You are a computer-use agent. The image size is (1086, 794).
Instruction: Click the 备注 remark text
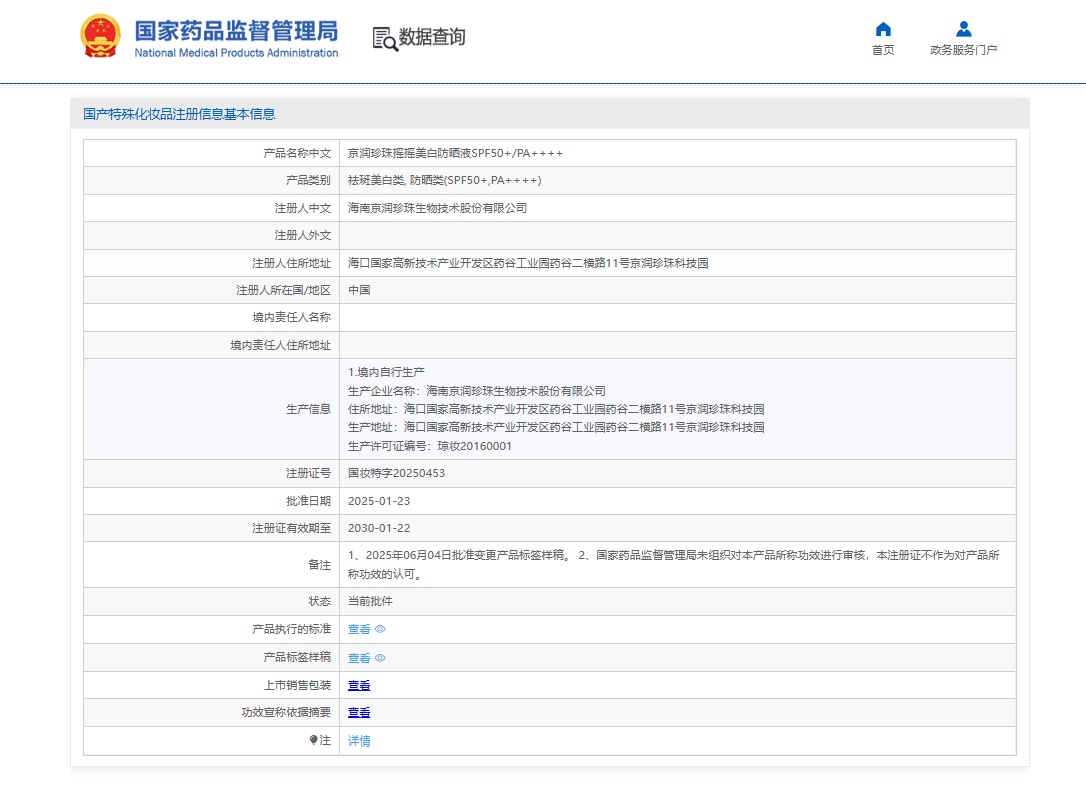pyautogui.click(x=673, y=565)
